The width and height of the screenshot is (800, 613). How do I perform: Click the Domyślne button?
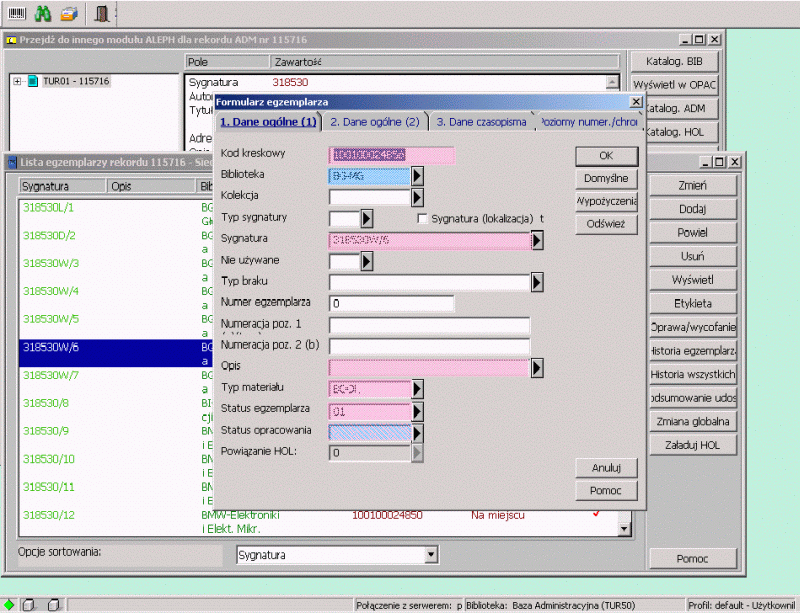(x=606, y=179)
